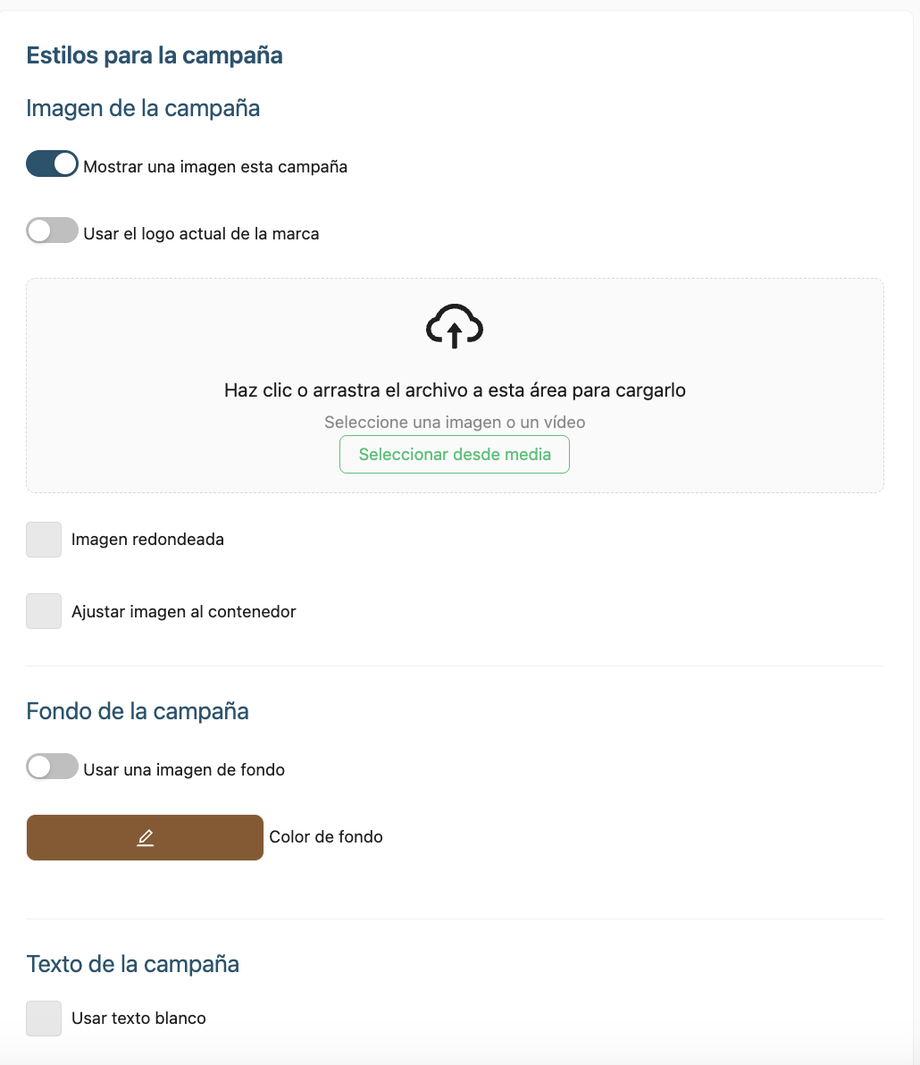Check the 'Imagen redondeada' checkbox
This screenshot has width=920, height=1065.
pyautogui.click(x=44, y=539)
